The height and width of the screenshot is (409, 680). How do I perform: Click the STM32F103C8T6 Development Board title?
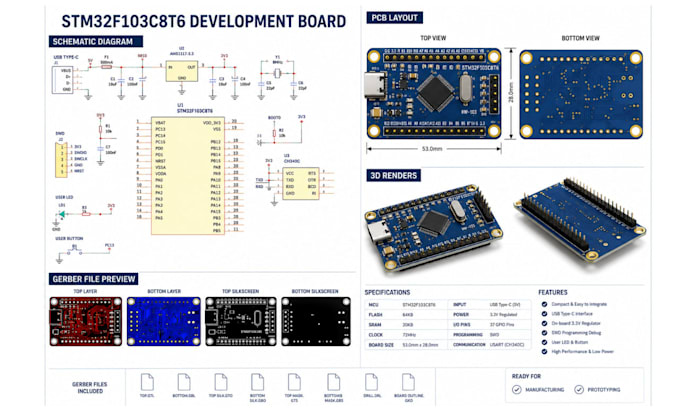click(204, 21)
